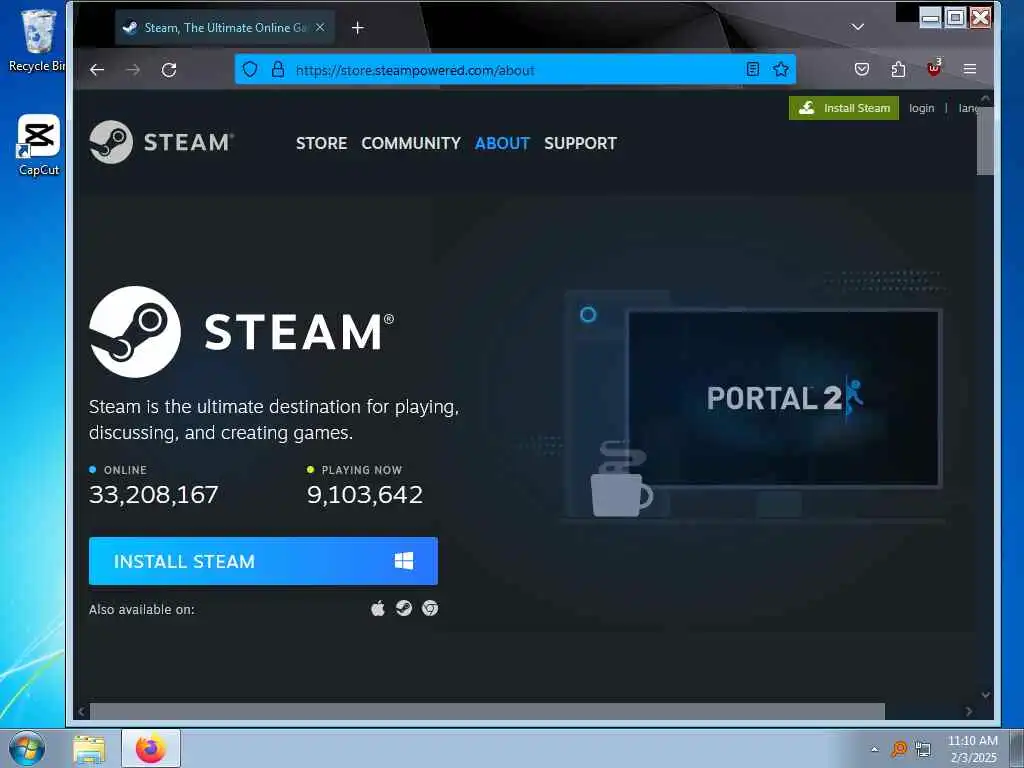Select the Apple macOS download icon
This screenshot has width=1024, height=768.
(x=377, y=609)
